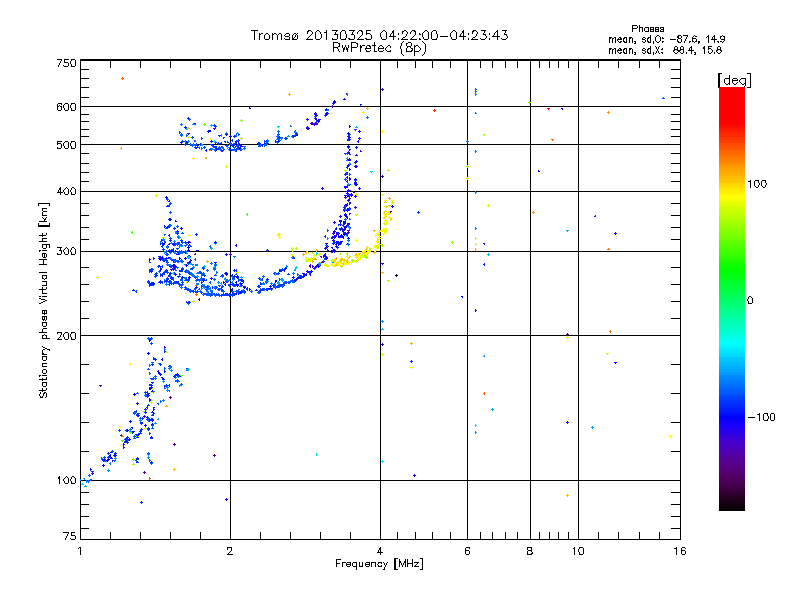
Task: Click the '6' x-axis tick label
Action: (x=467, y=551)
